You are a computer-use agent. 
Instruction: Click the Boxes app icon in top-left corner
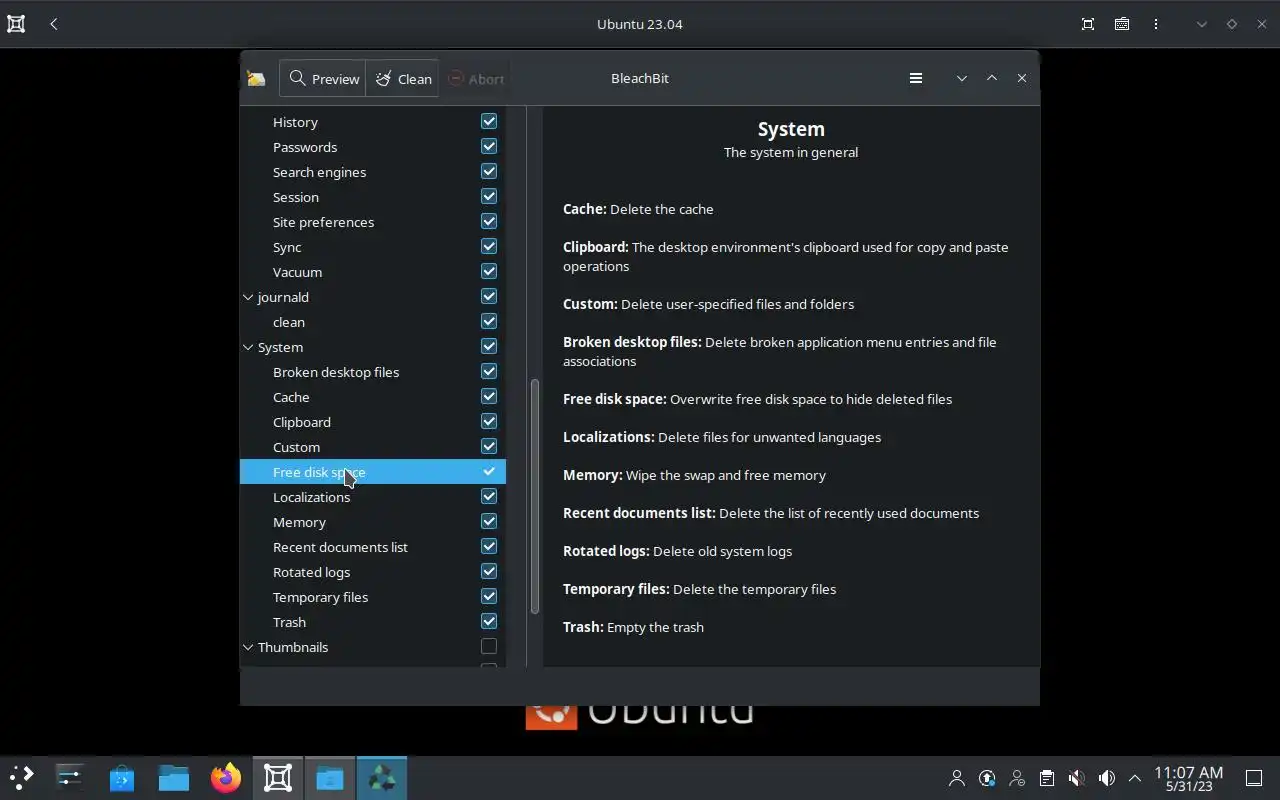(16, 24)
